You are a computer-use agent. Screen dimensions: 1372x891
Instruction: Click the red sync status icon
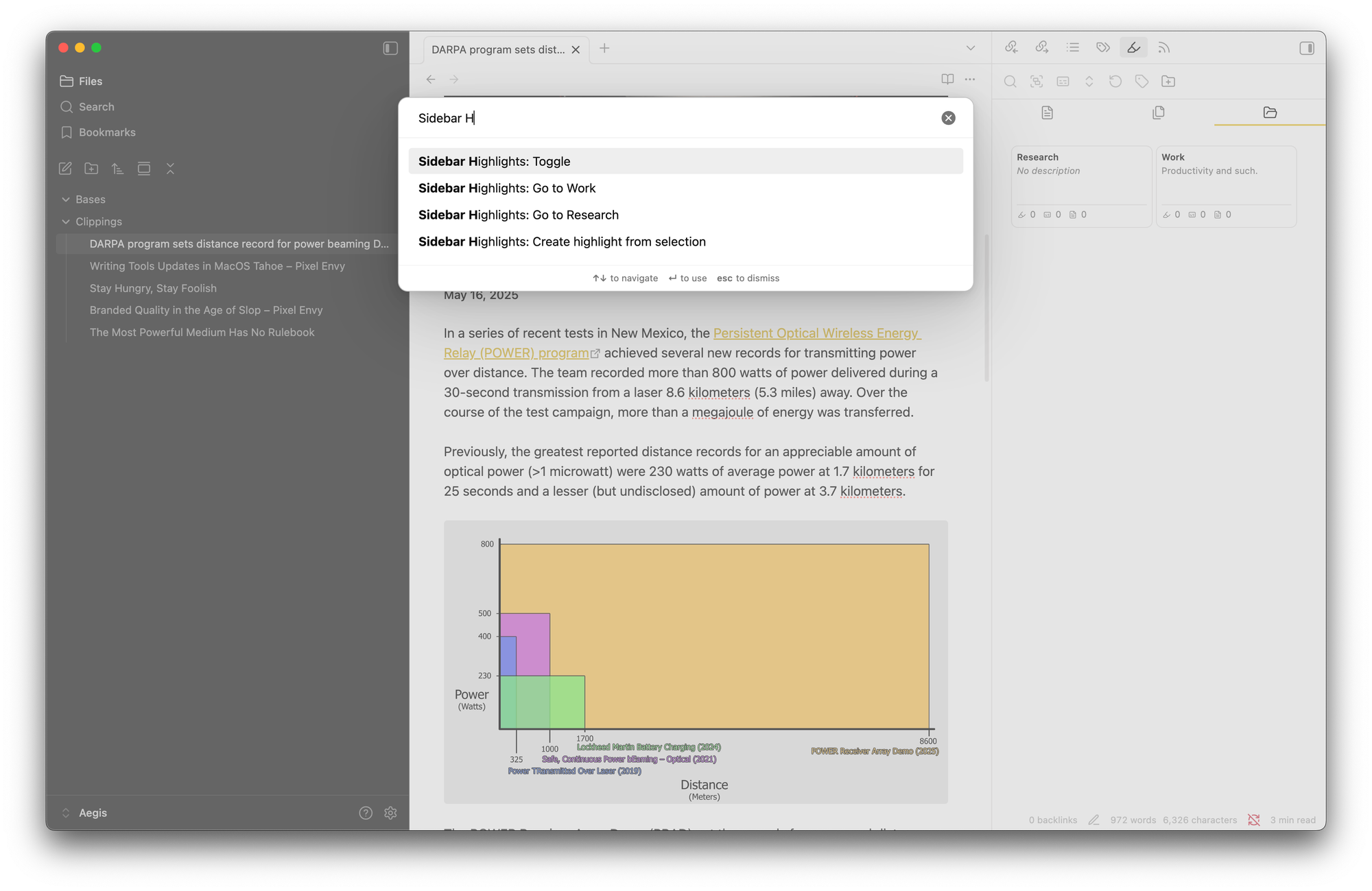tap(1253, 820)
